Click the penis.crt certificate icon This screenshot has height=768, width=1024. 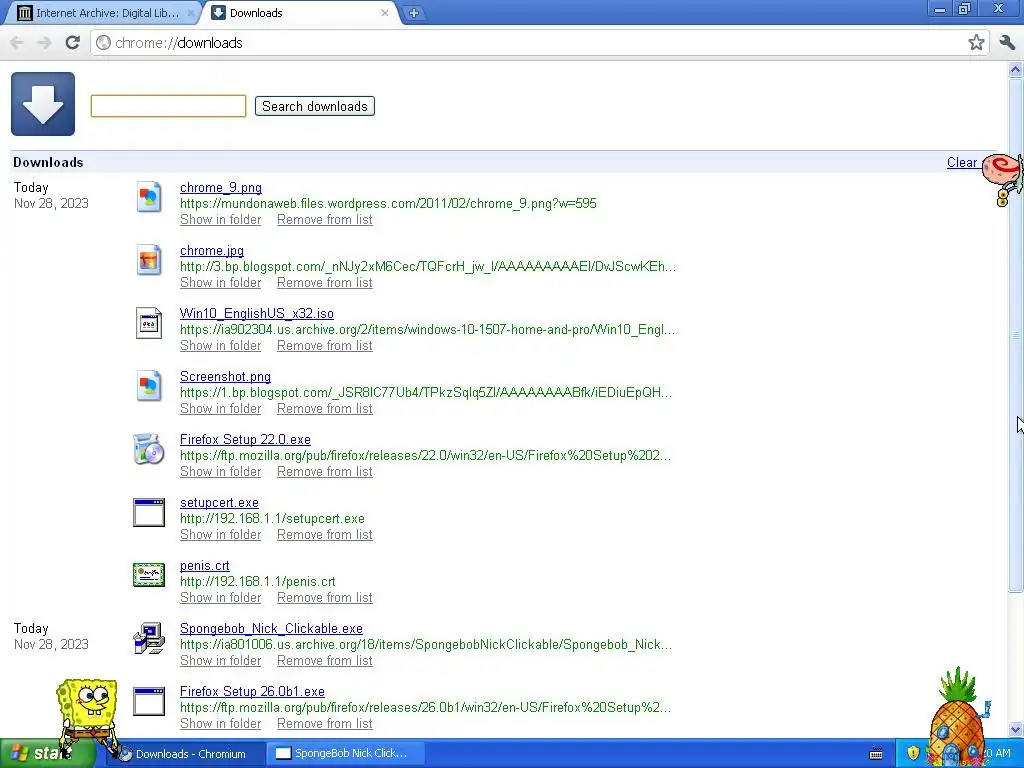149,575
